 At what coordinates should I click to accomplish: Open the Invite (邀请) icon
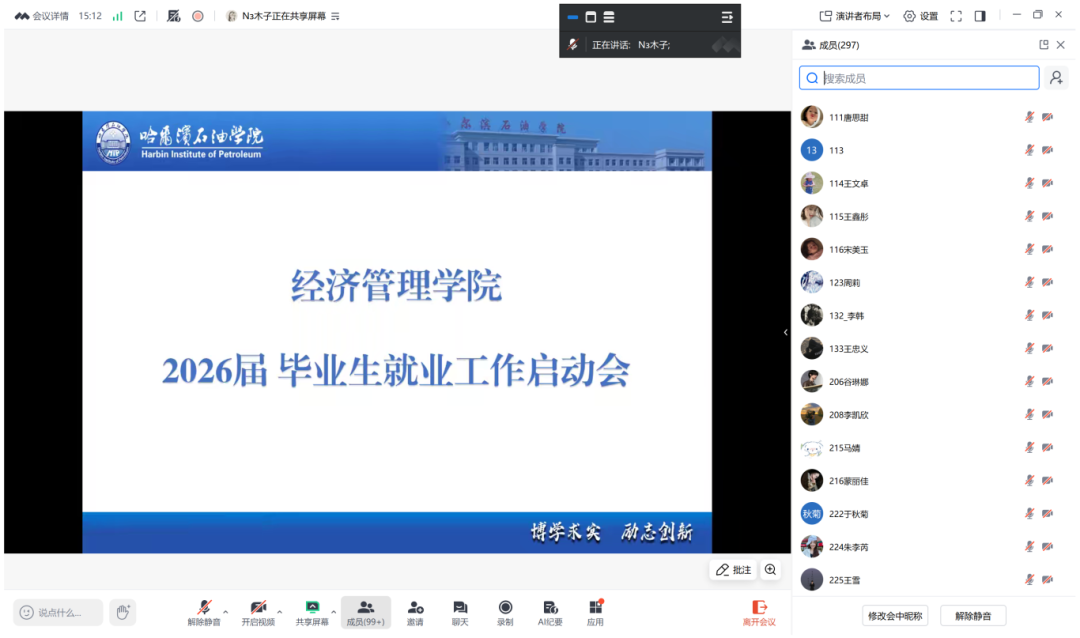click(414, 612)
